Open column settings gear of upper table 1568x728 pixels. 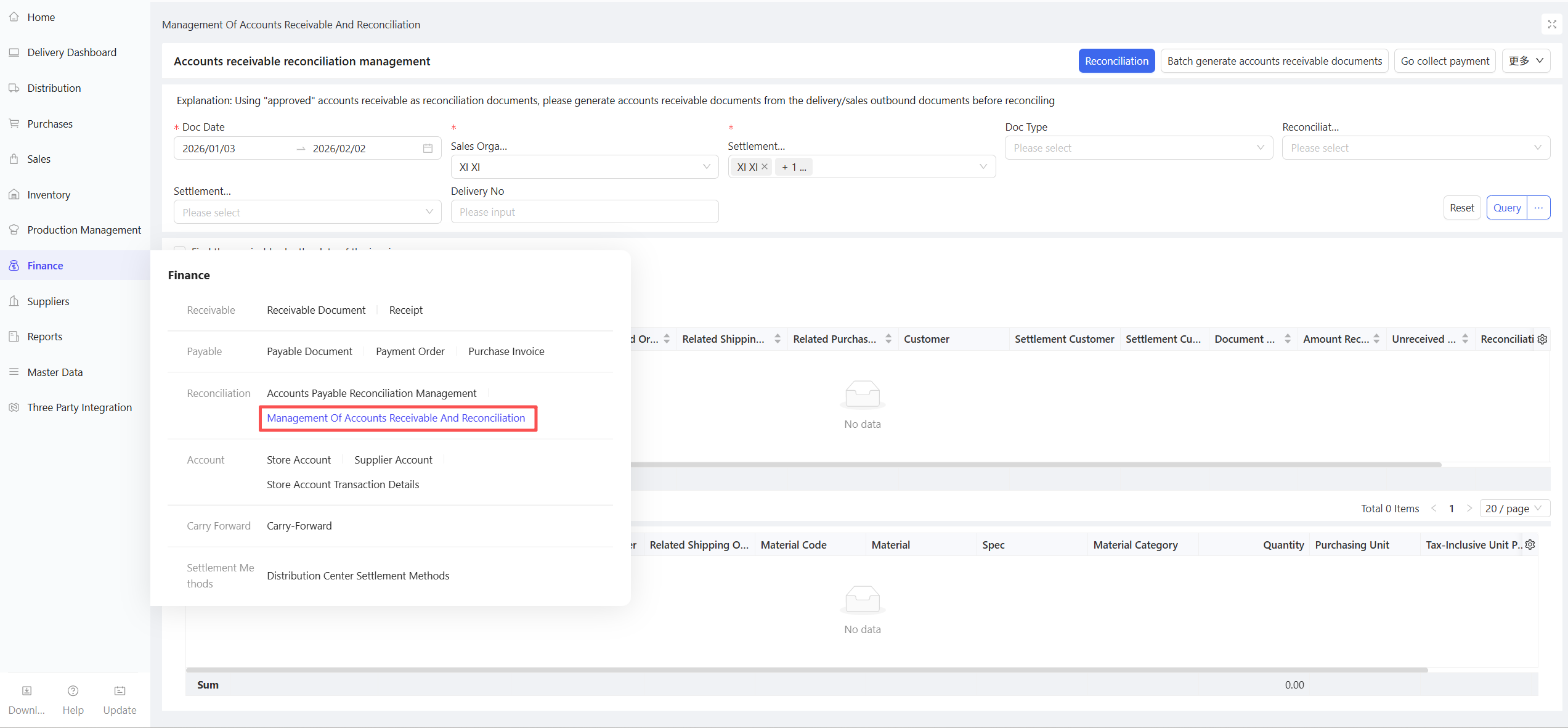pyautogui.click(x=1542, y=339)
